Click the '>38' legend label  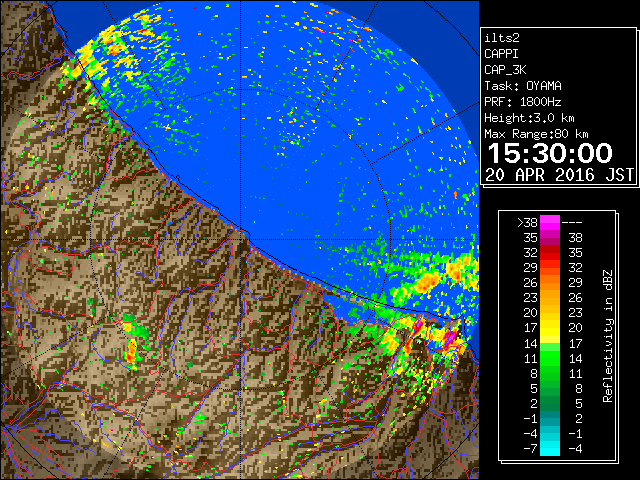(527, 223)
